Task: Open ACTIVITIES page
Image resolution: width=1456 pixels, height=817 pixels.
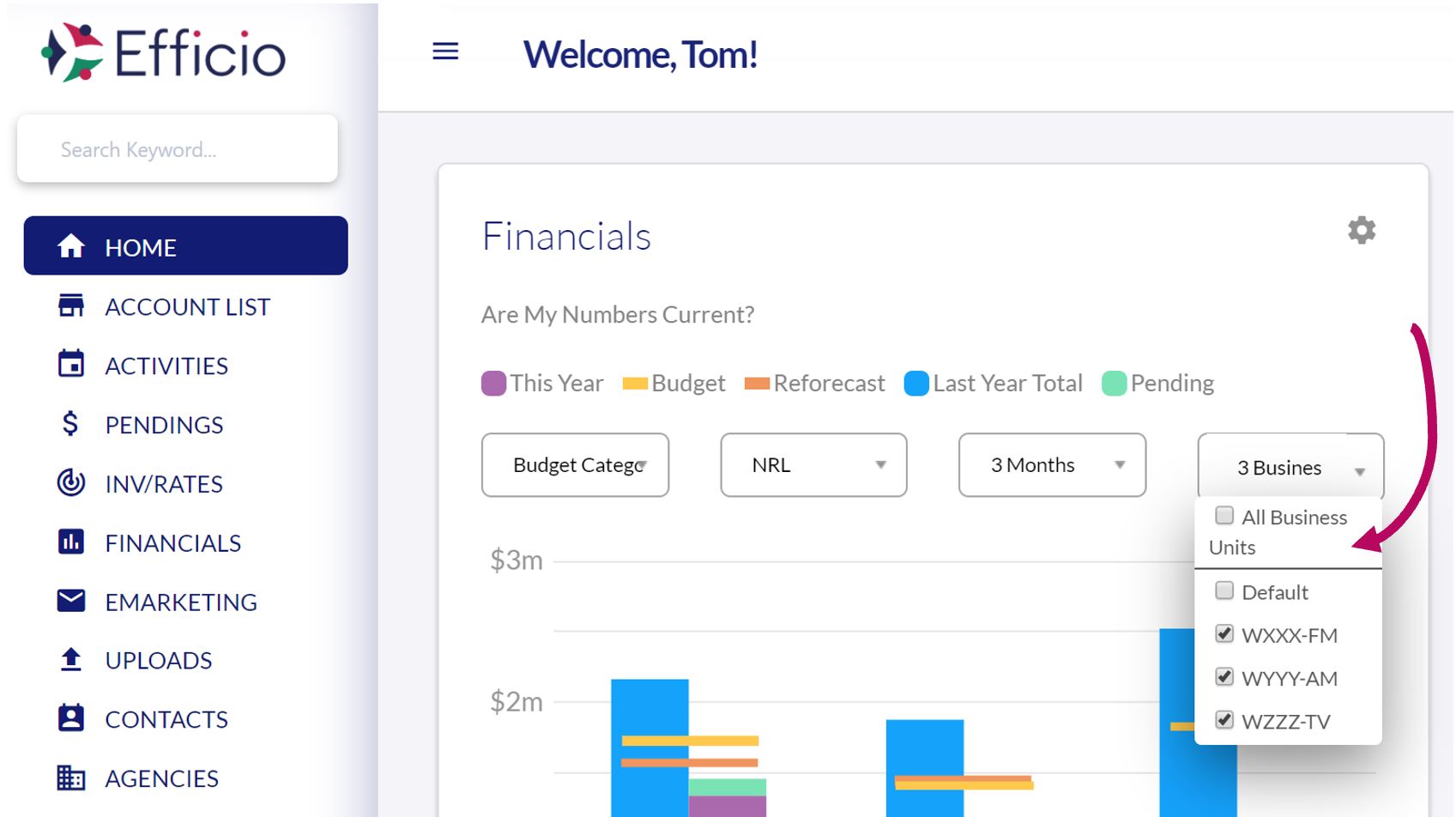Action: tap(166, 366)
